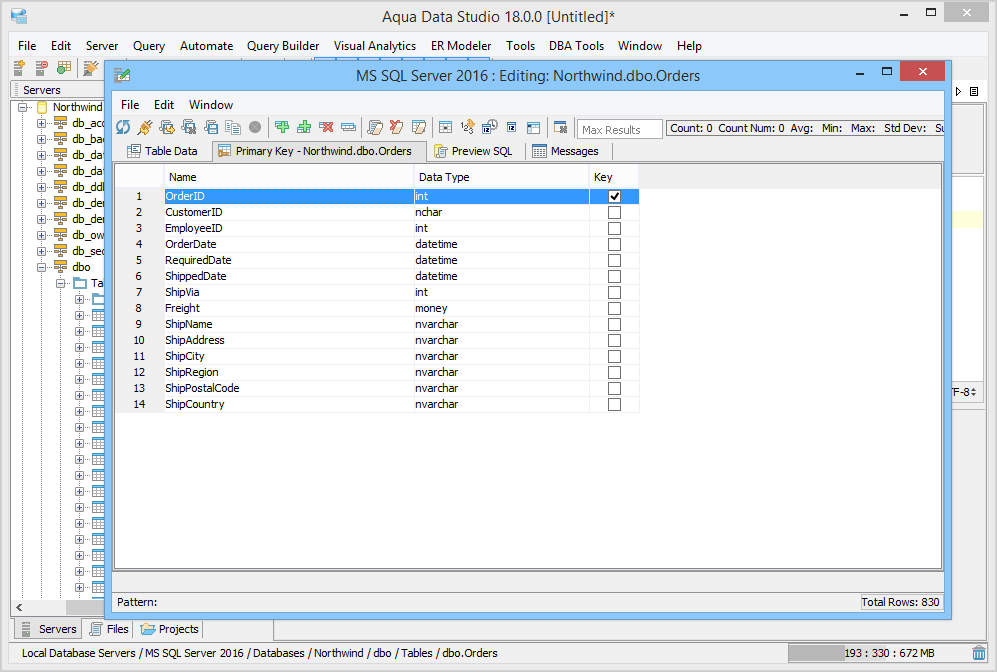Check the Key checkbox for ShipVia
This screenshot has height=672, width=997.
click(x=614, y=292)
